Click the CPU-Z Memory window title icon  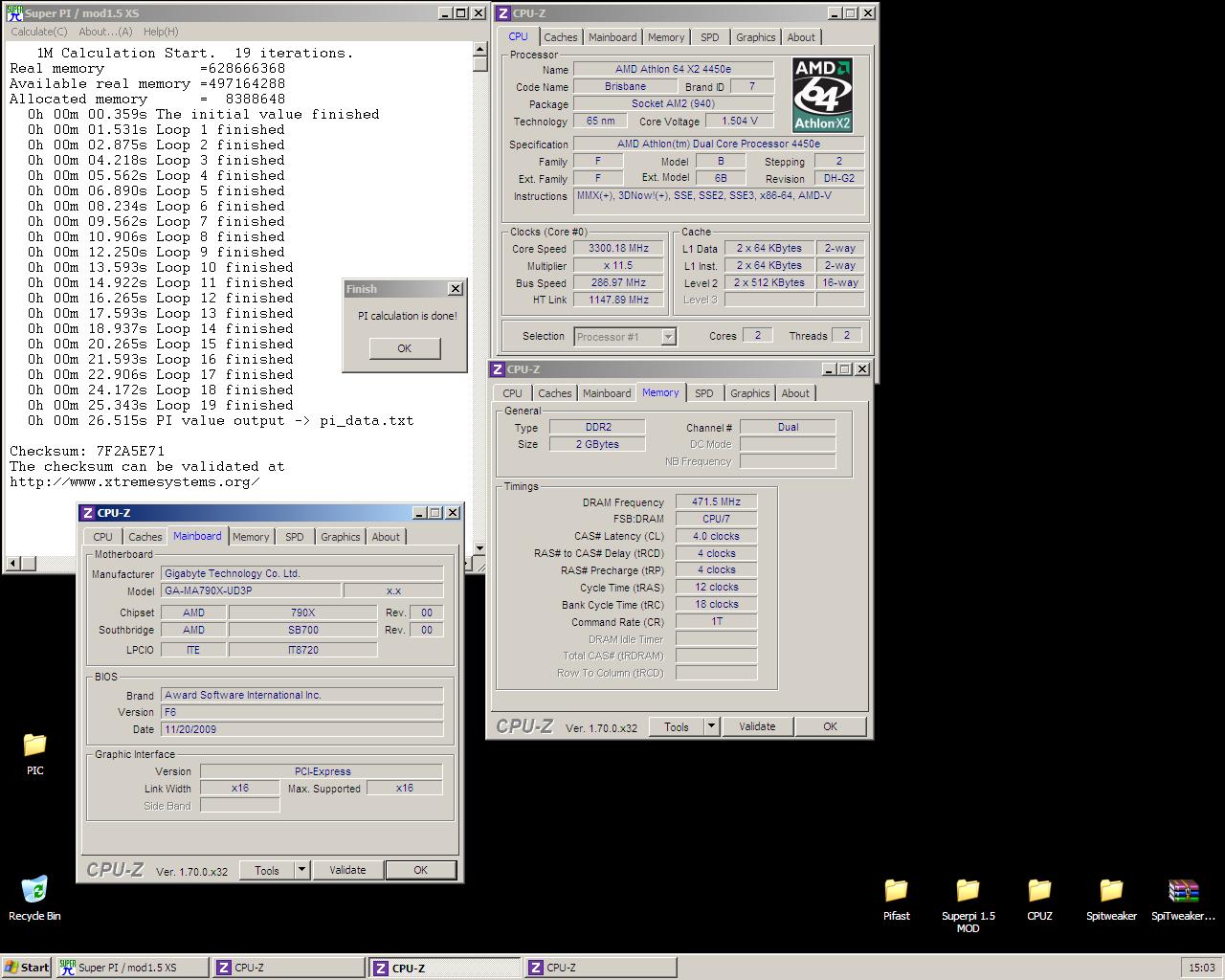(x=498, y=369)
